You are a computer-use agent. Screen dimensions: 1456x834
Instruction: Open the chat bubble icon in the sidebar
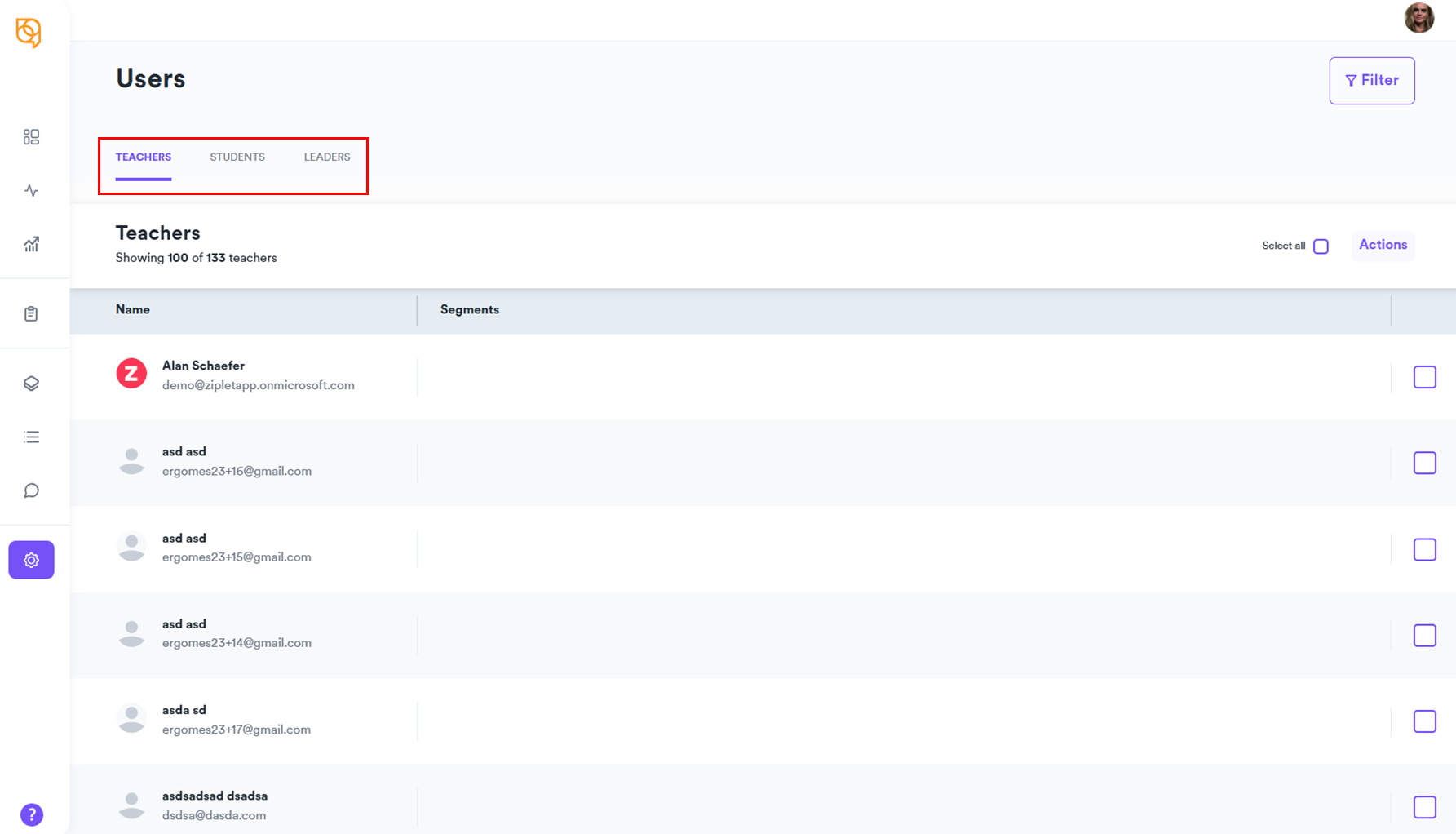[31, 490]
